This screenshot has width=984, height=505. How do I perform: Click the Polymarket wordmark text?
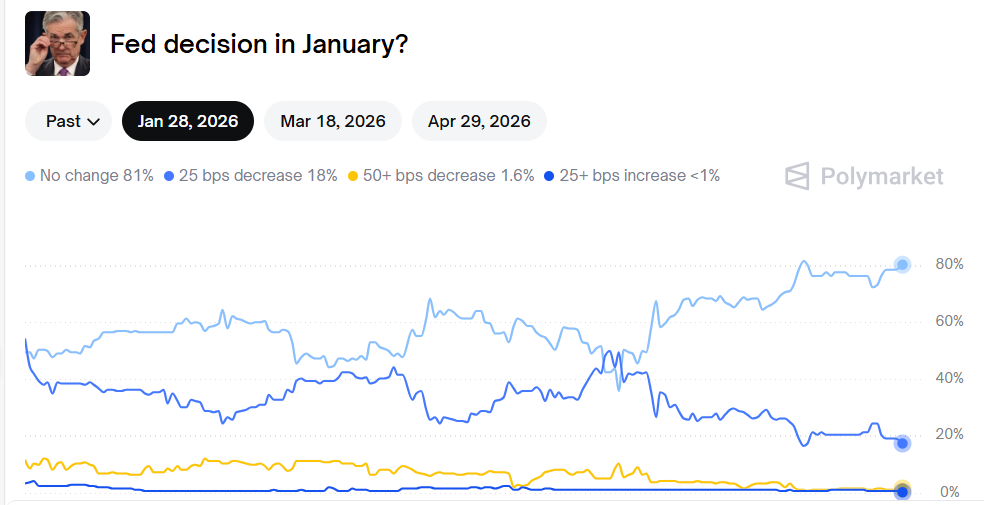point(881,177)
